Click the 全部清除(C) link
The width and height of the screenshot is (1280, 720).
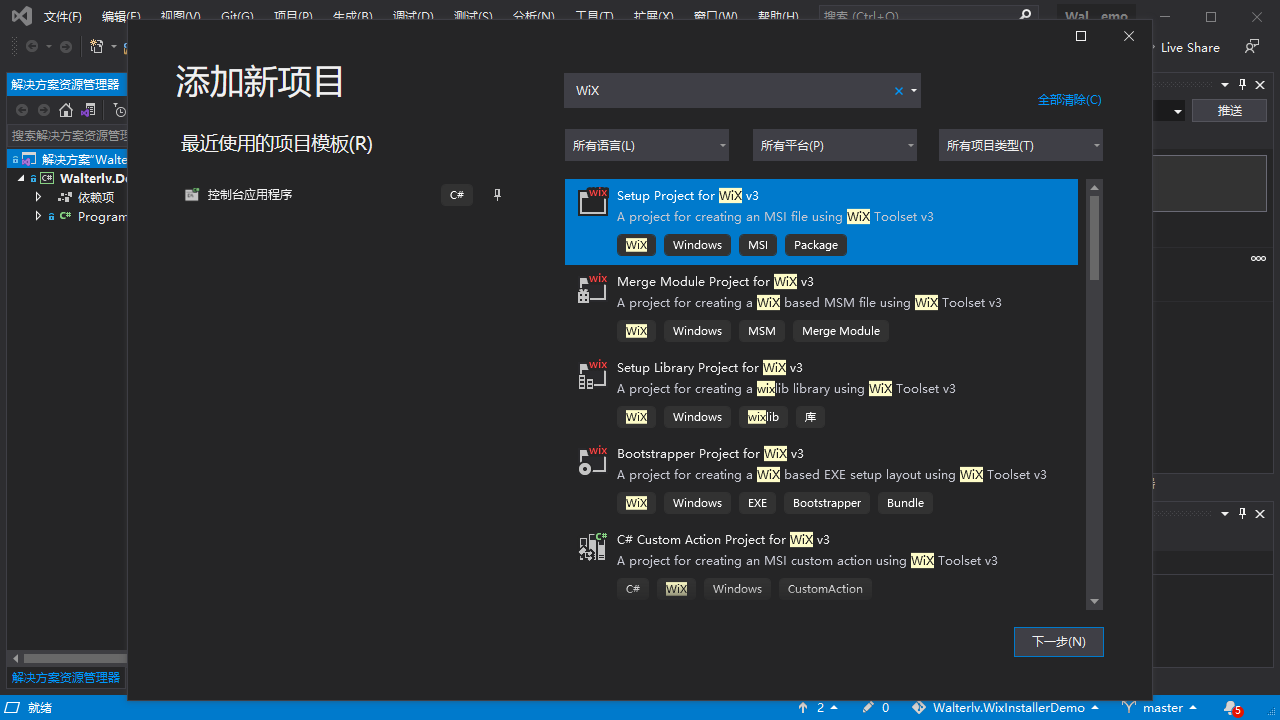1069,100
